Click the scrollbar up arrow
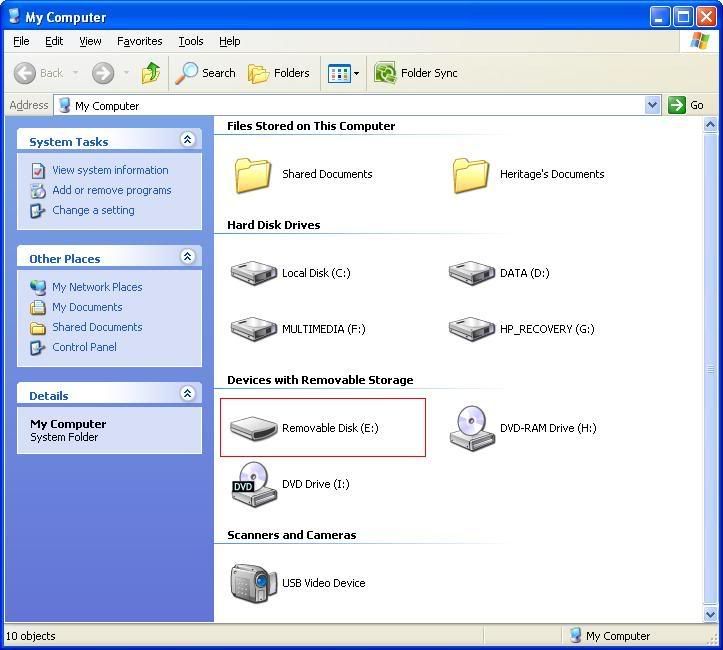The width and height of the screenshot is (723, 650). (x=710, y=125)
